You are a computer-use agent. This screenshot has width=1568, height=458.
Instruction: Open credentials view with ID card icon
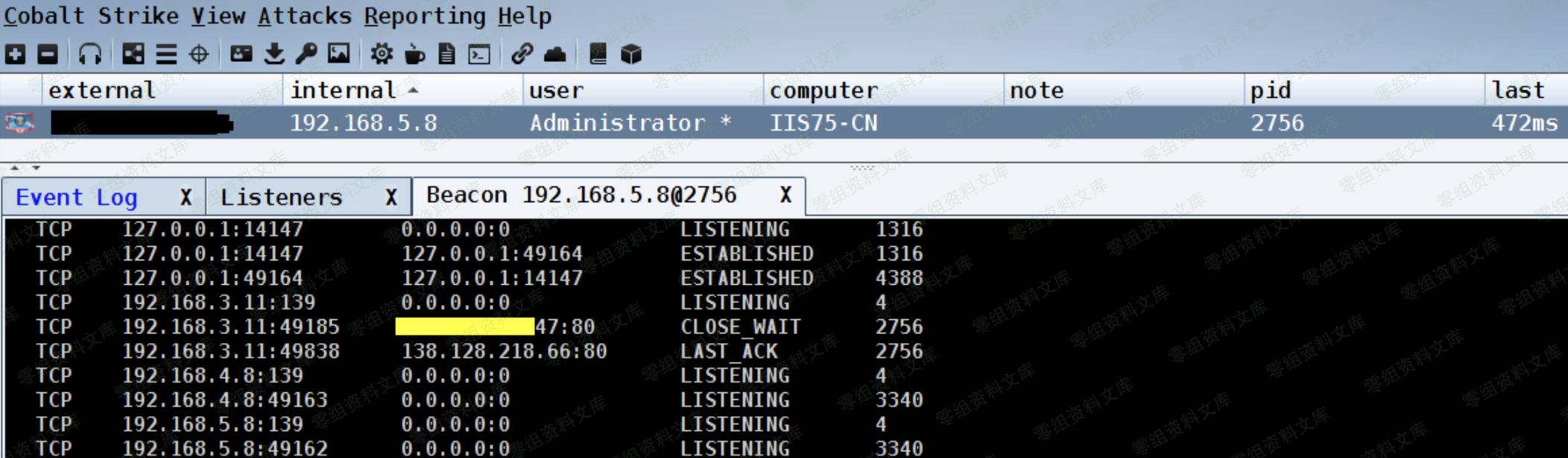241,54
